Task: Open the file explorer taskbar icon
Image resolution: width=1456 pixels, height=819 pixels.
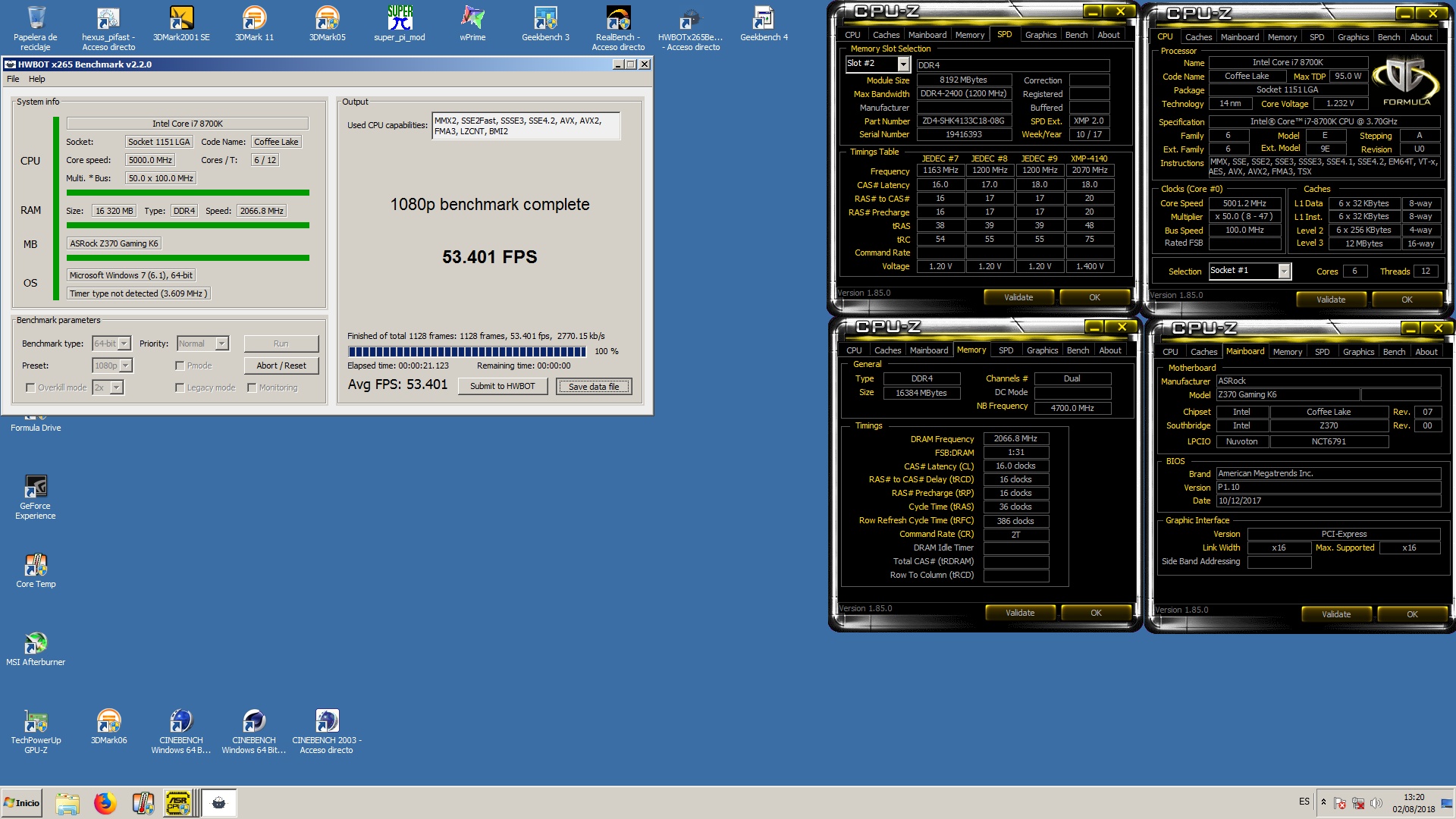Action: pyautogui.click(x=67, y=803)
